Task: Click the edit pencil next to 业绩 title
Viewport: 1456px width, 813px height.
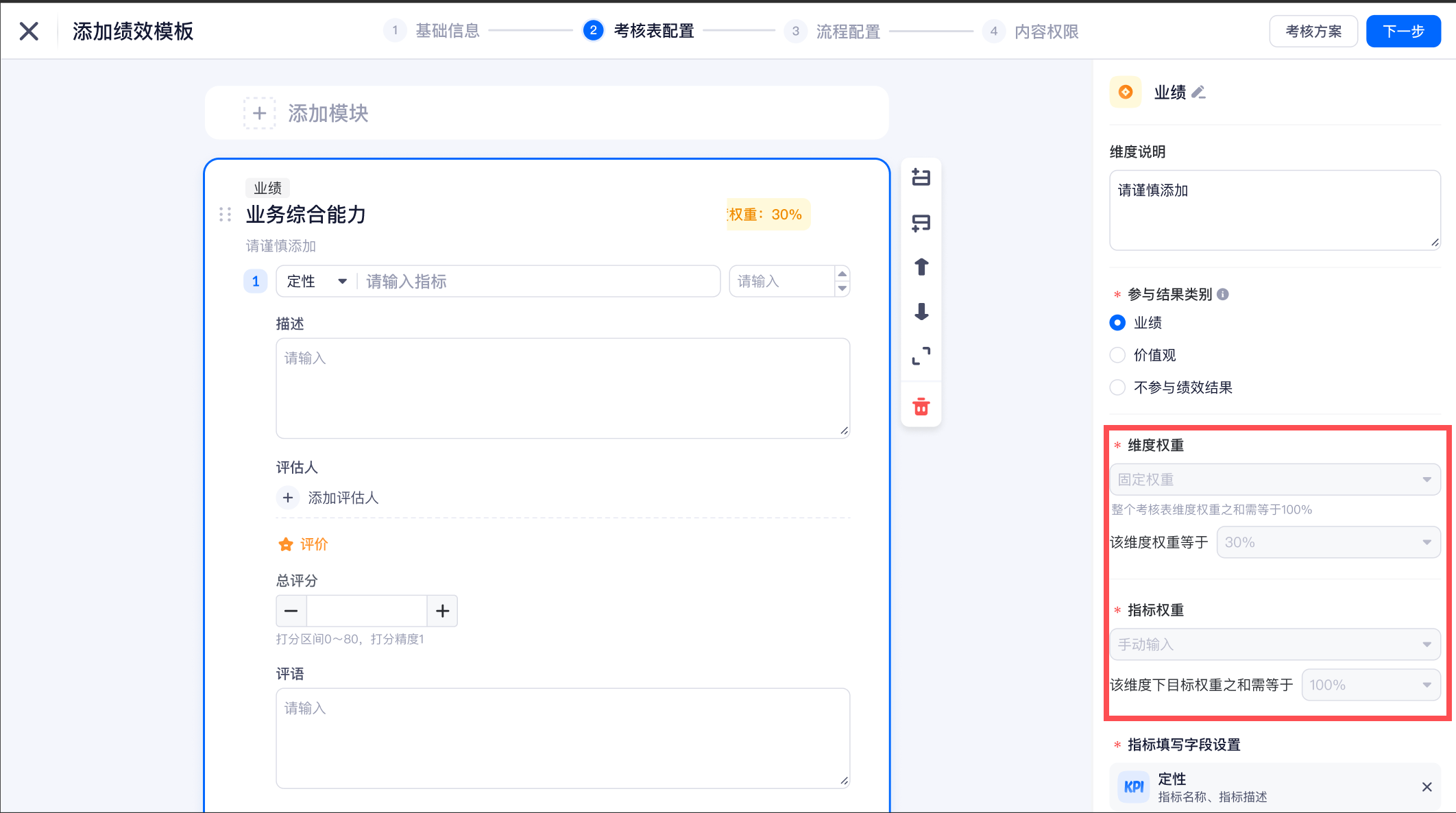Action: point(1198,92)
